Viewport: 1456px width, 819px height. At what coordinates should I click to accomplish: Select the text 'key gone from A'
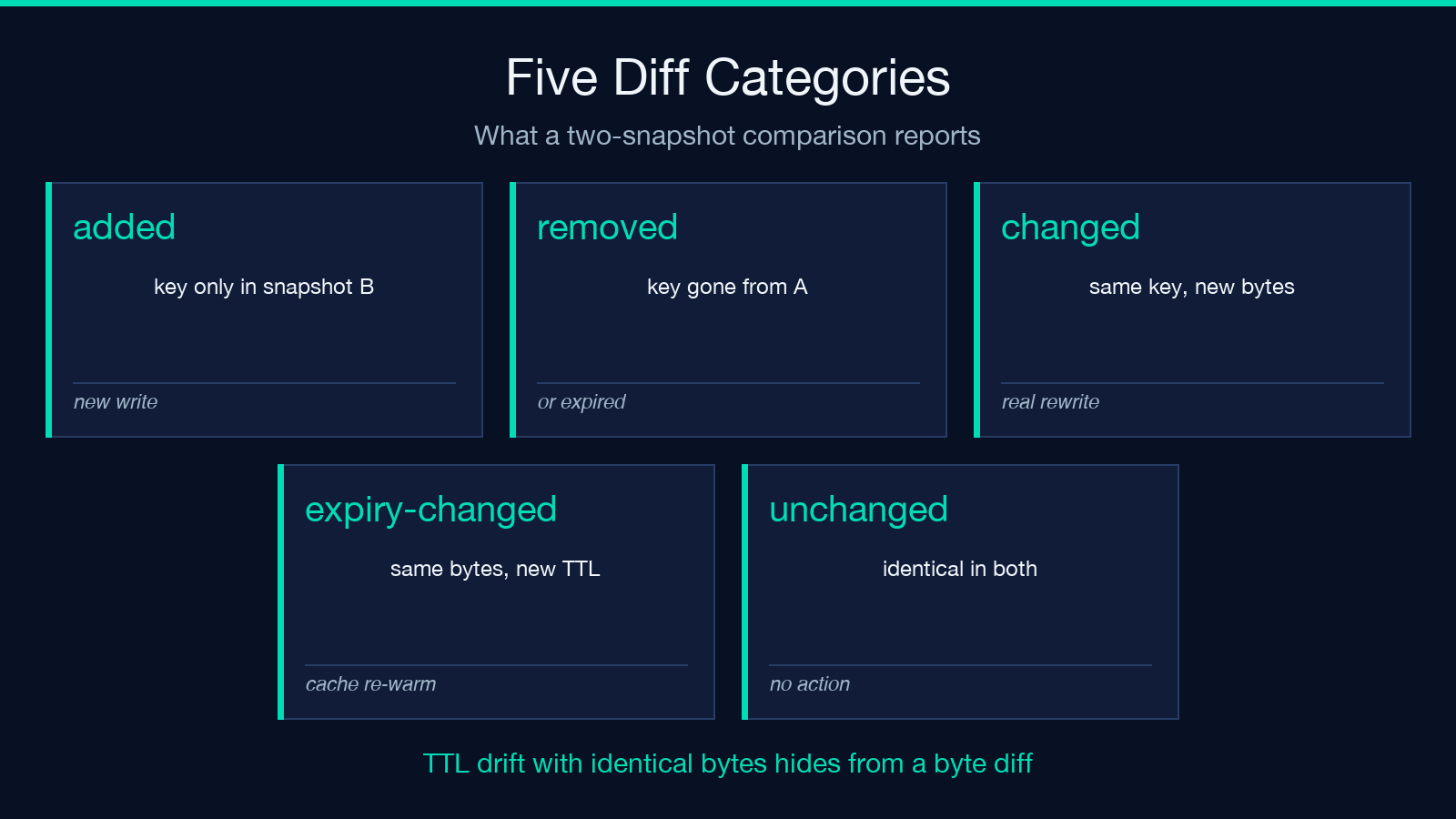(727, 287)
